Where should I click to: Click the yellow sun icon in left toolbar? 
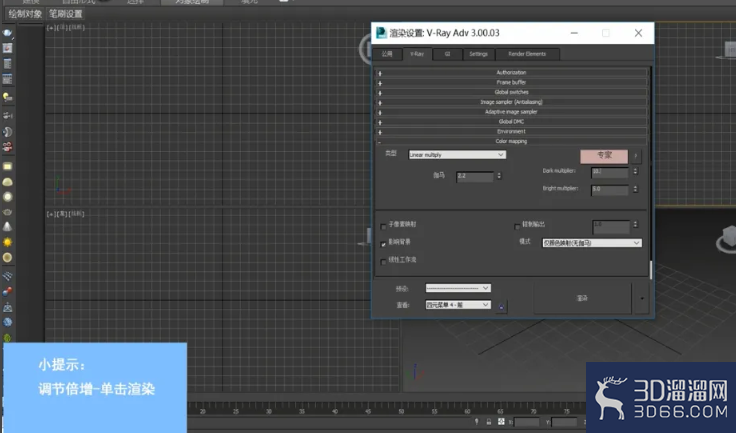pos(7,242)
